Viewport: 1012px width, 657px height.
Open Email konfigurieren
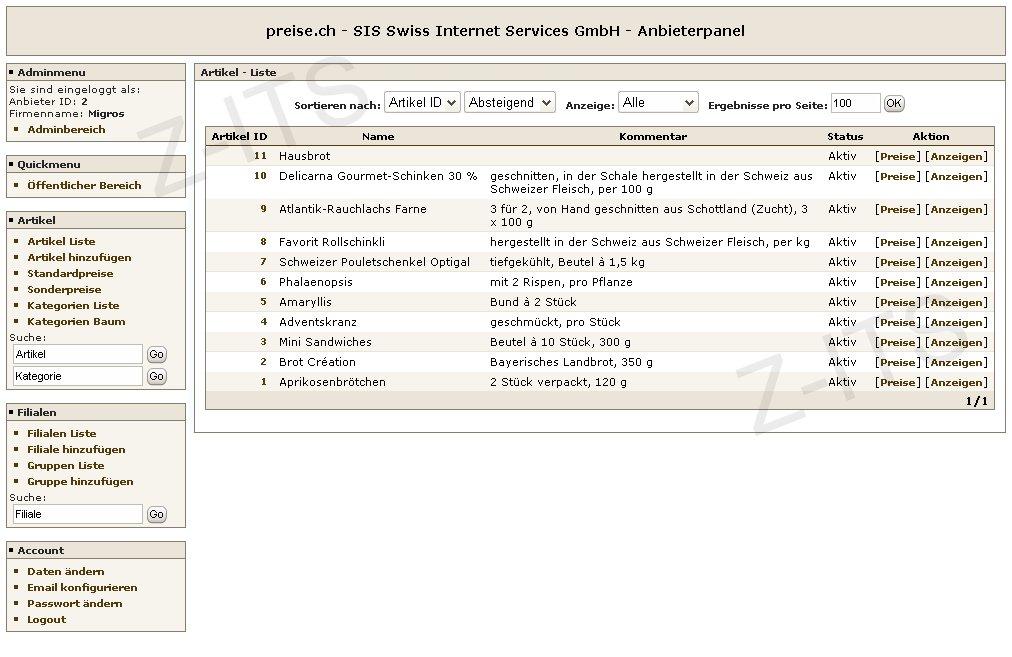[82, 588]
